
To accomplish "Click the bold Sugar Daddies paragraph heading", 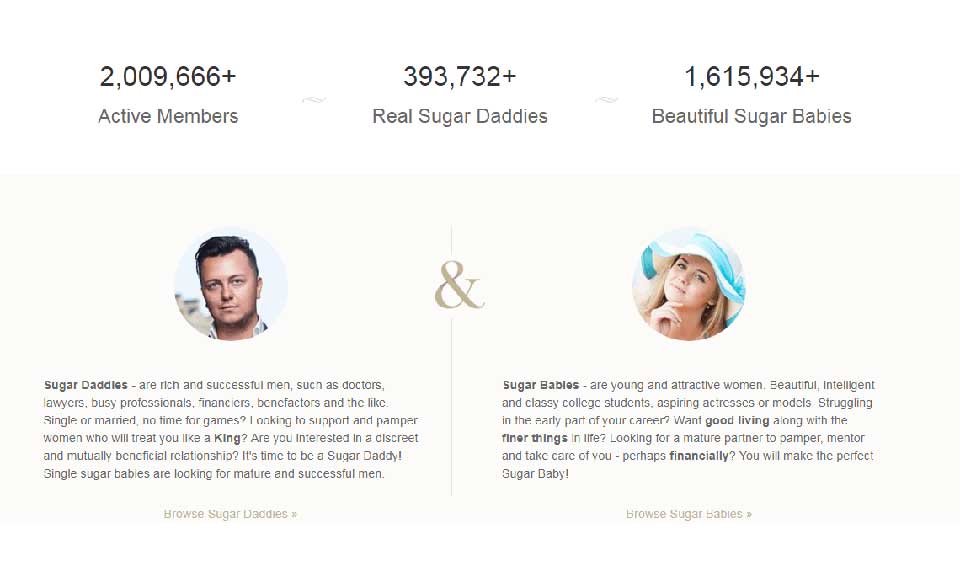I will [x=86, y=385].
